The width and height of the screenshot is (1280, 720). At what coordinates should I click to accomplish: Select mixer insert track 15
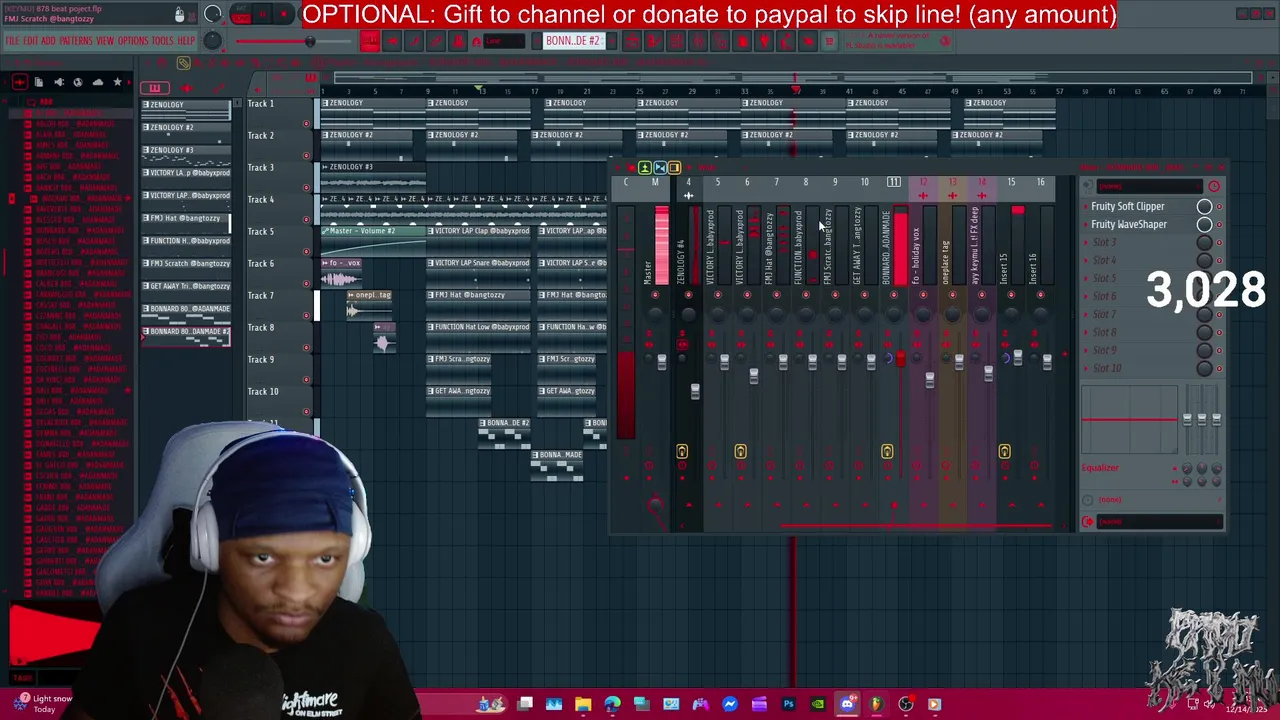[1011, 182]
